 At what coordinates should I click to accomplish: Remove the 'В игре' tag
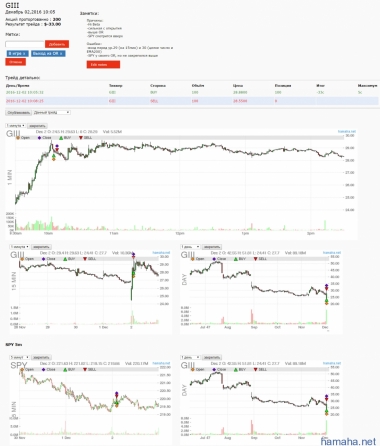click(24, 53)
